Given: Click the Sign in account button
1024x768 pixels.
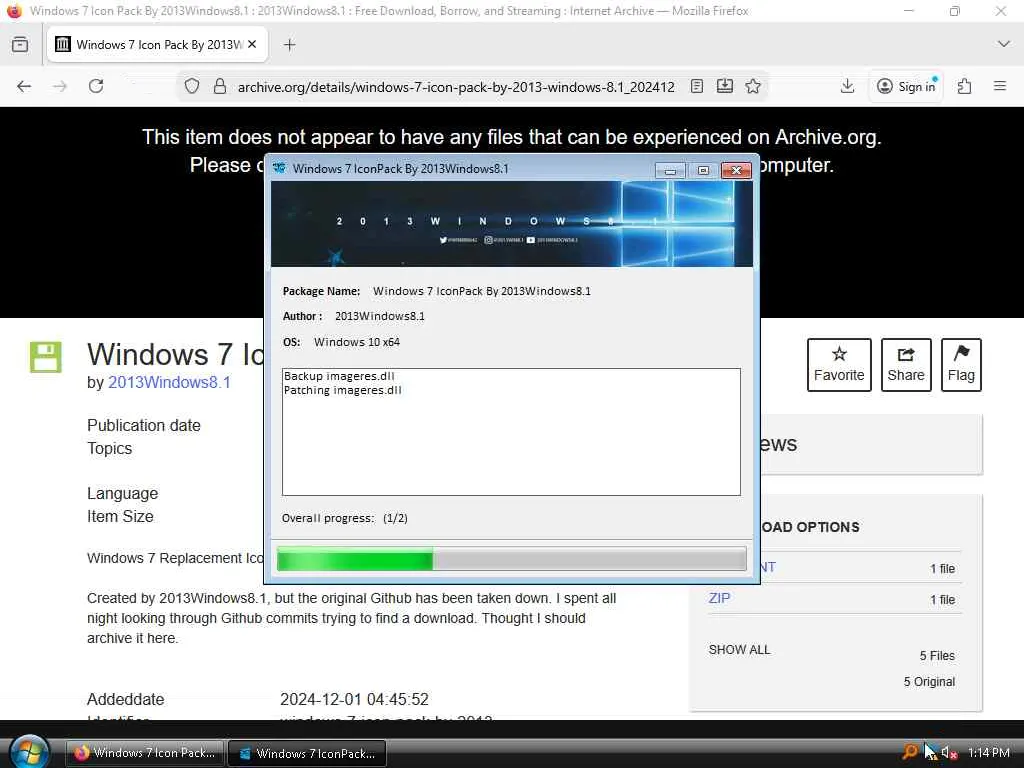Looking at the screenshot, I should coord(906,86).
